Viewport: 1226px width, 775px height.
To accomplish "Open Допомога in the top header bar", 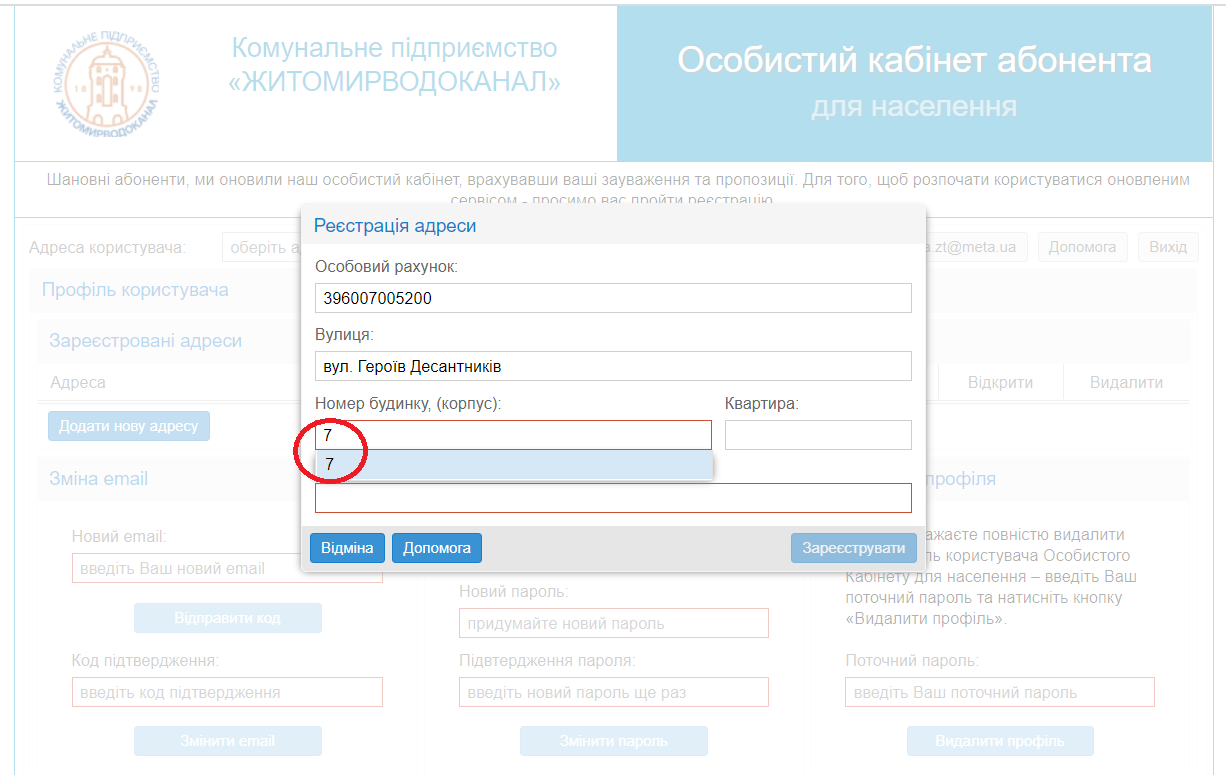I will pos(1082,247).
